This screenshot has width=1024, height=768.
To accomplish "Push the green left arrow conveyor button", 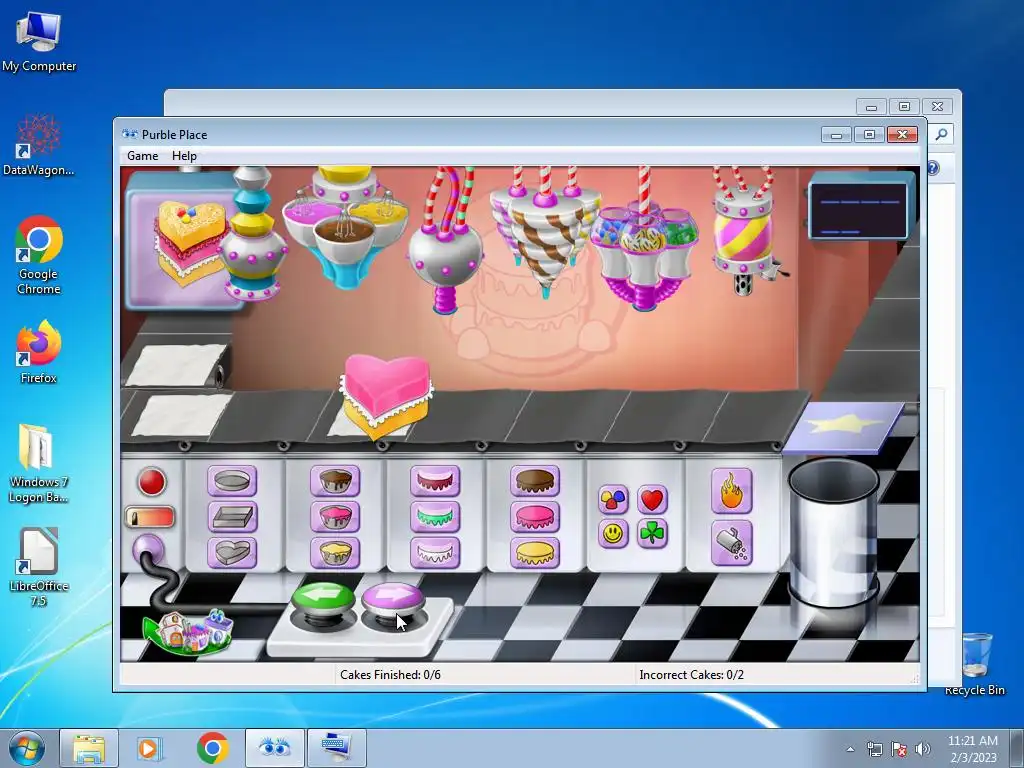I will (323, 601).
